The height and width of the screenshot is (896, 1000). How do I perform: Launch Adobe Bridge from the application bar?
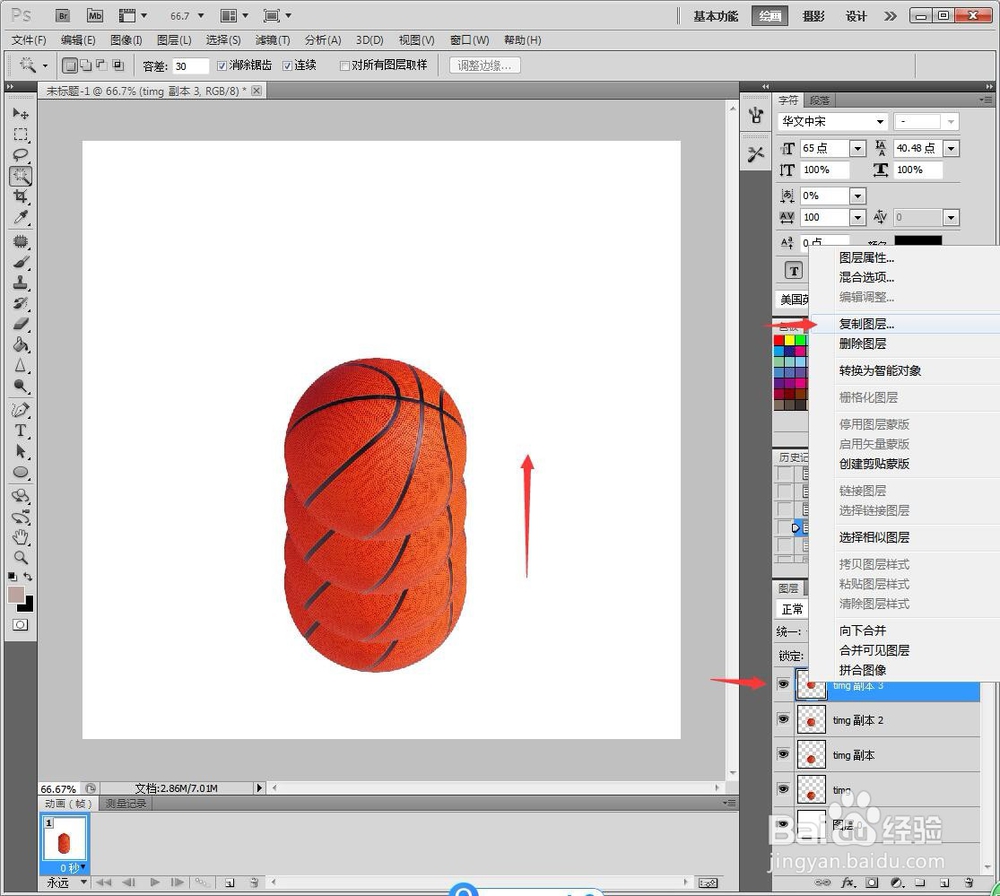pos(62,15)
